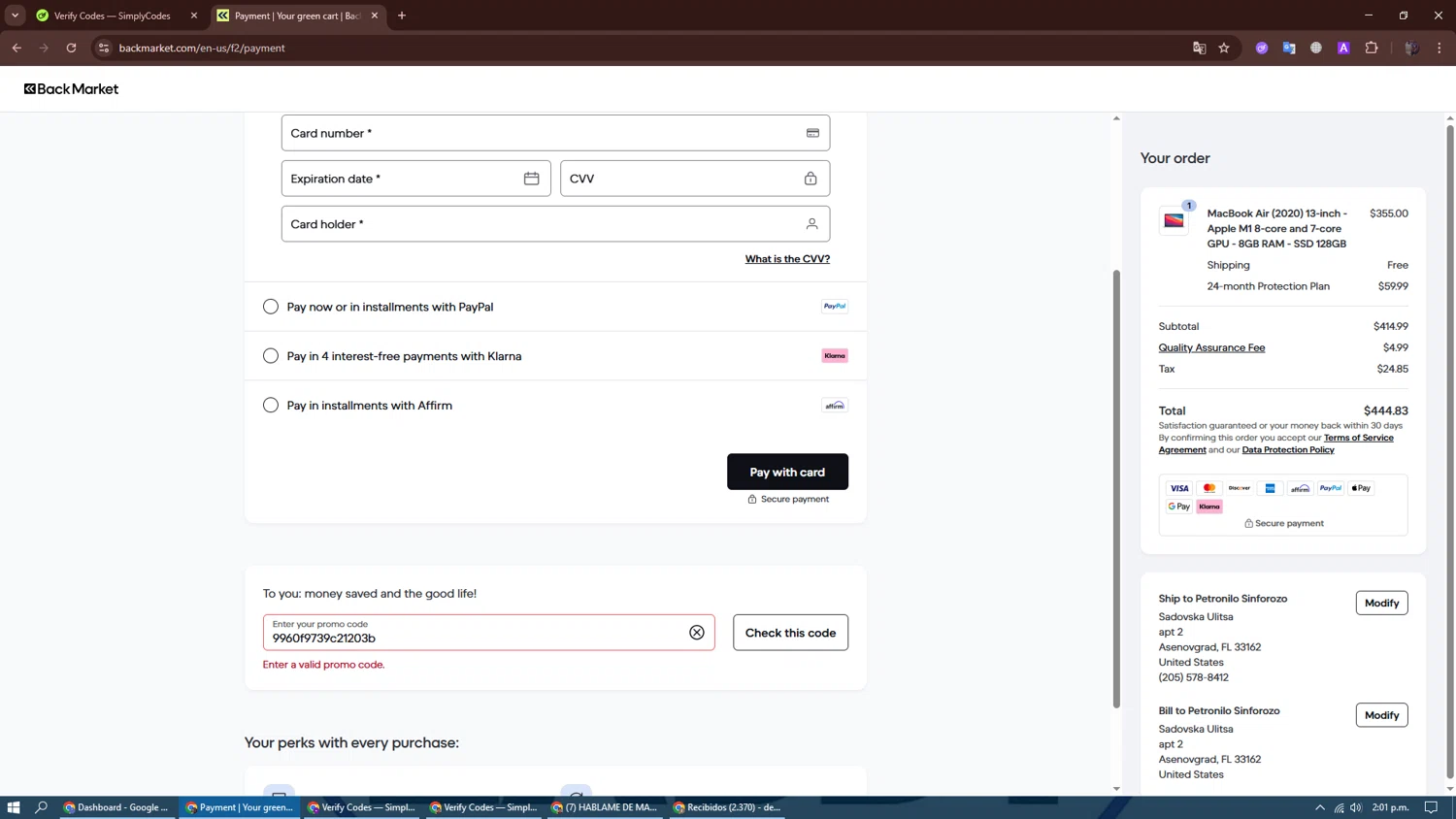Select Pay in installments with Affirm

tap(271, 406)
